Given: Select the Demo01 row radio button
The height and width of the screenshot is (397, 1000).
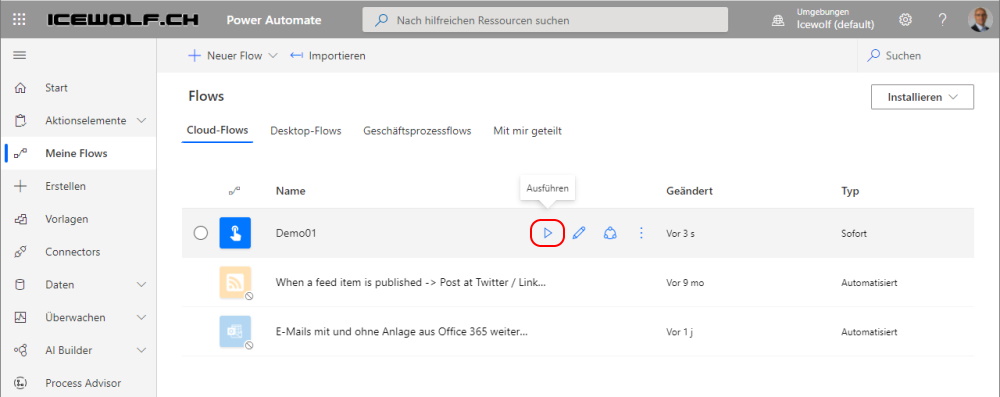Looking at the screenshot, I should [200, 233].
